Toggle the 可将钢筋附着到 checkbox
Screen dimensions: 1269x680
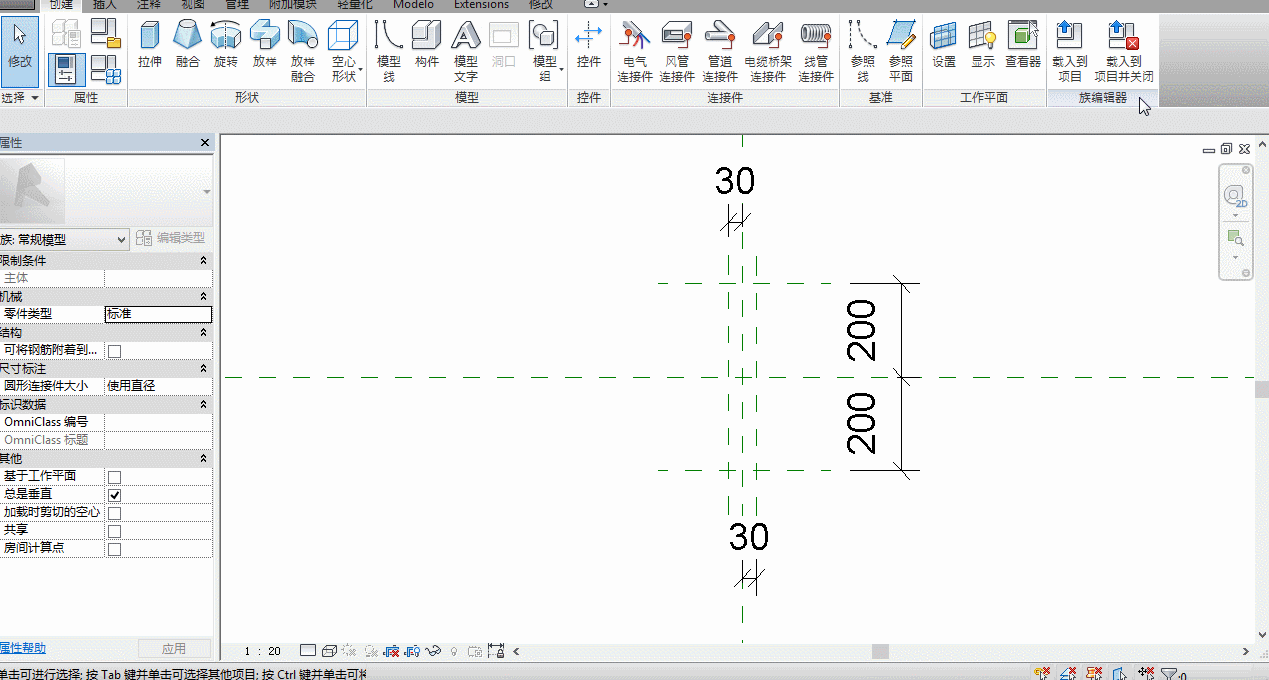coord(115,351)
